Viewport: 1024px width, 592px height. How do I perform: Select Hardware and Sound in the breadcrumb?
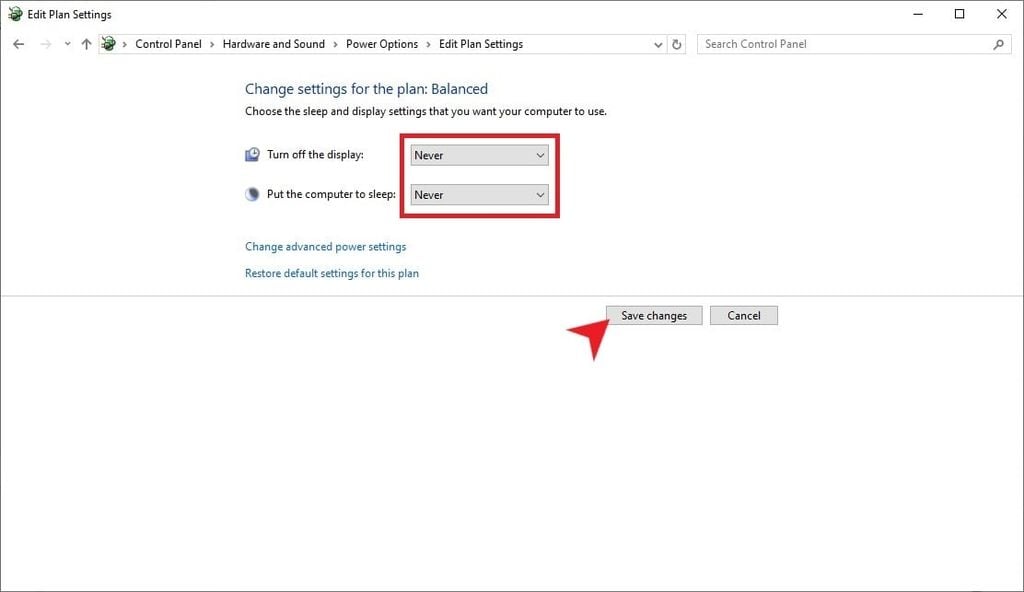[x=273, y=43]
